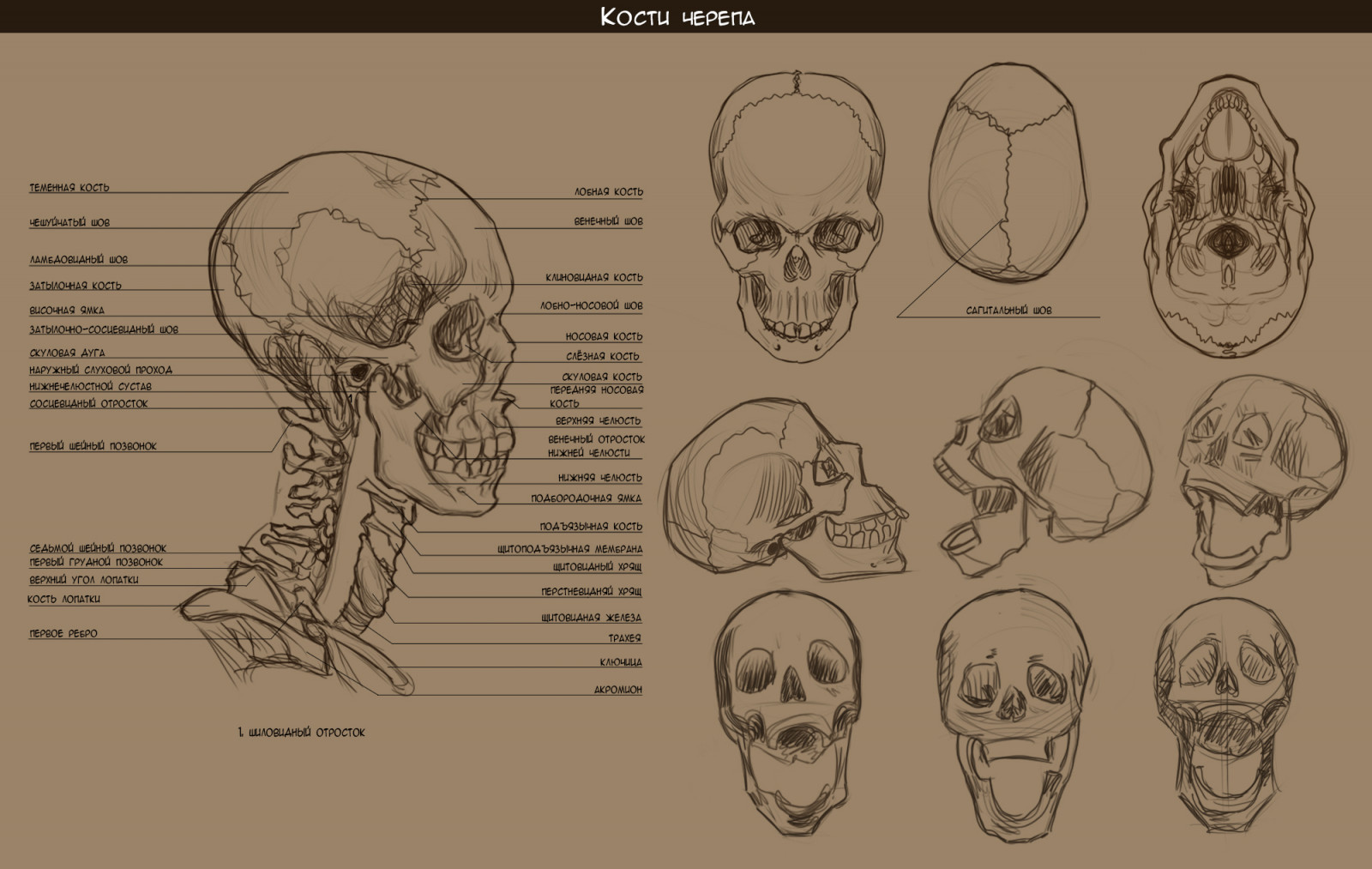Screen dimensions: 1372x869
Task: Click the footnote '1. Шиловидный отросток'
Action: click(x=302, y=733)
